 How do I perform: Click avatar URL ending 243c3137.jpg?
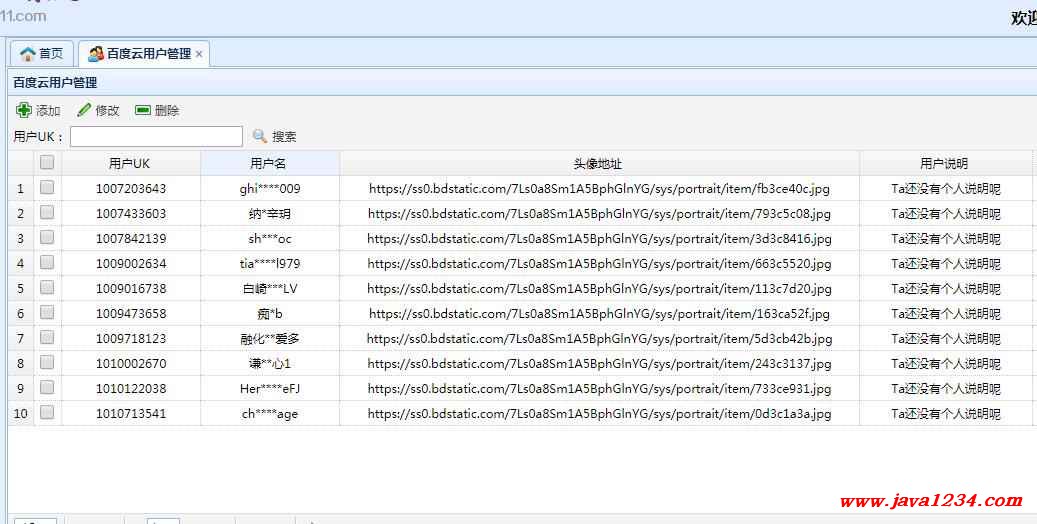(599, 363)
